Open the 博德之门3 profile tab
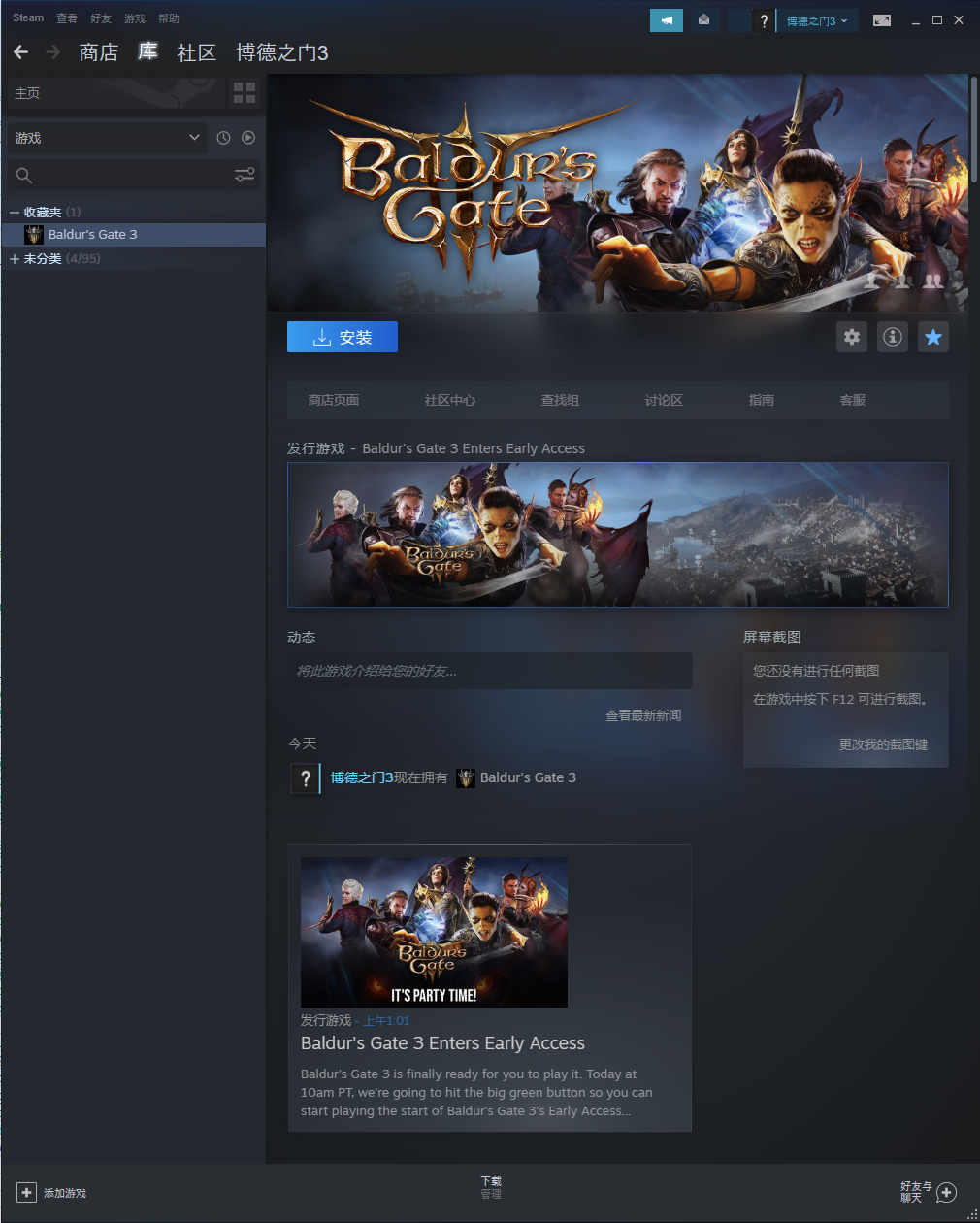The image size is (980, 1223). click(282, 52)
